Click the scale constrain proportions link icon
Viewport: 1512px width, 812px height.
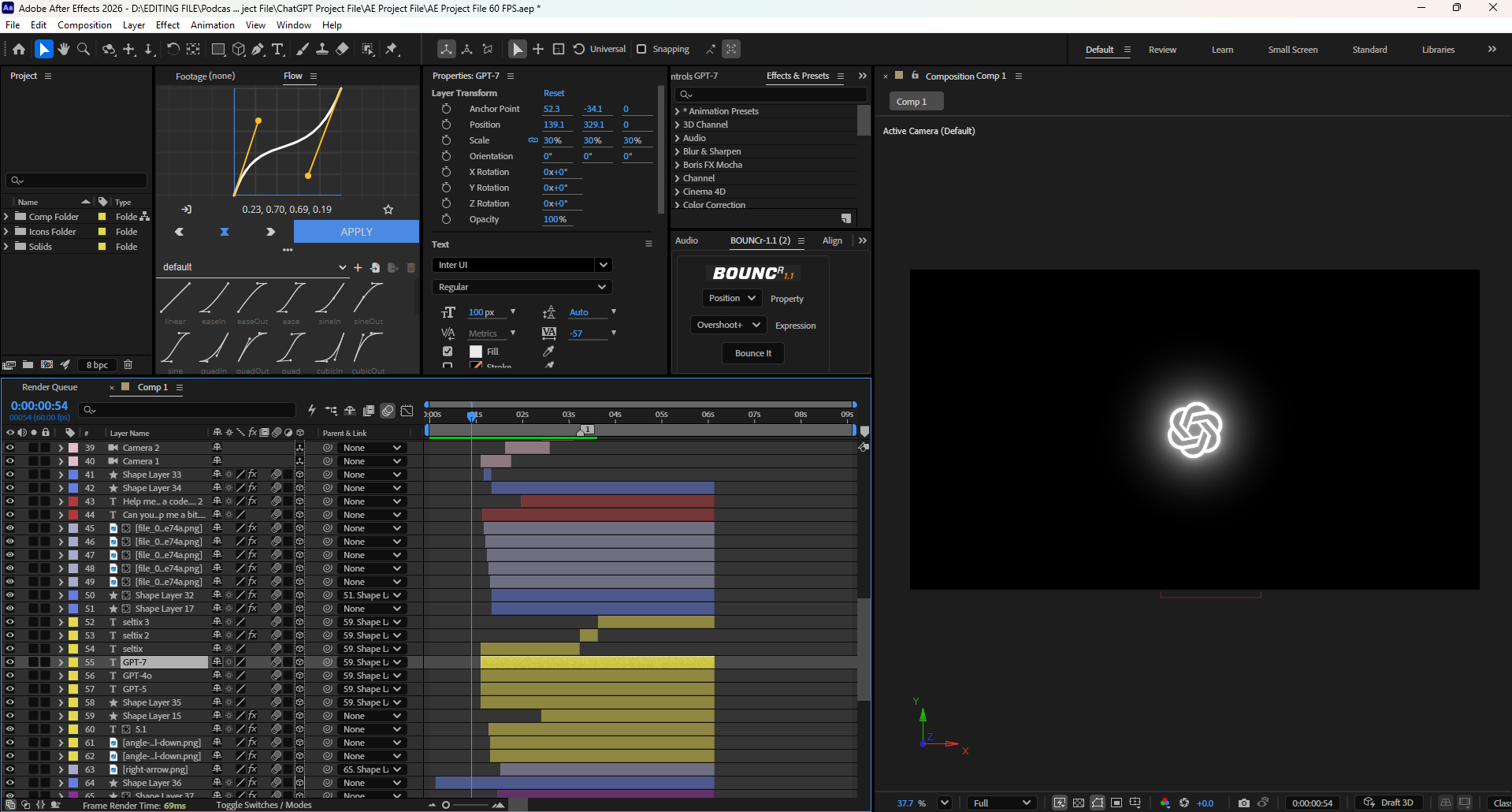coord(533,140)
